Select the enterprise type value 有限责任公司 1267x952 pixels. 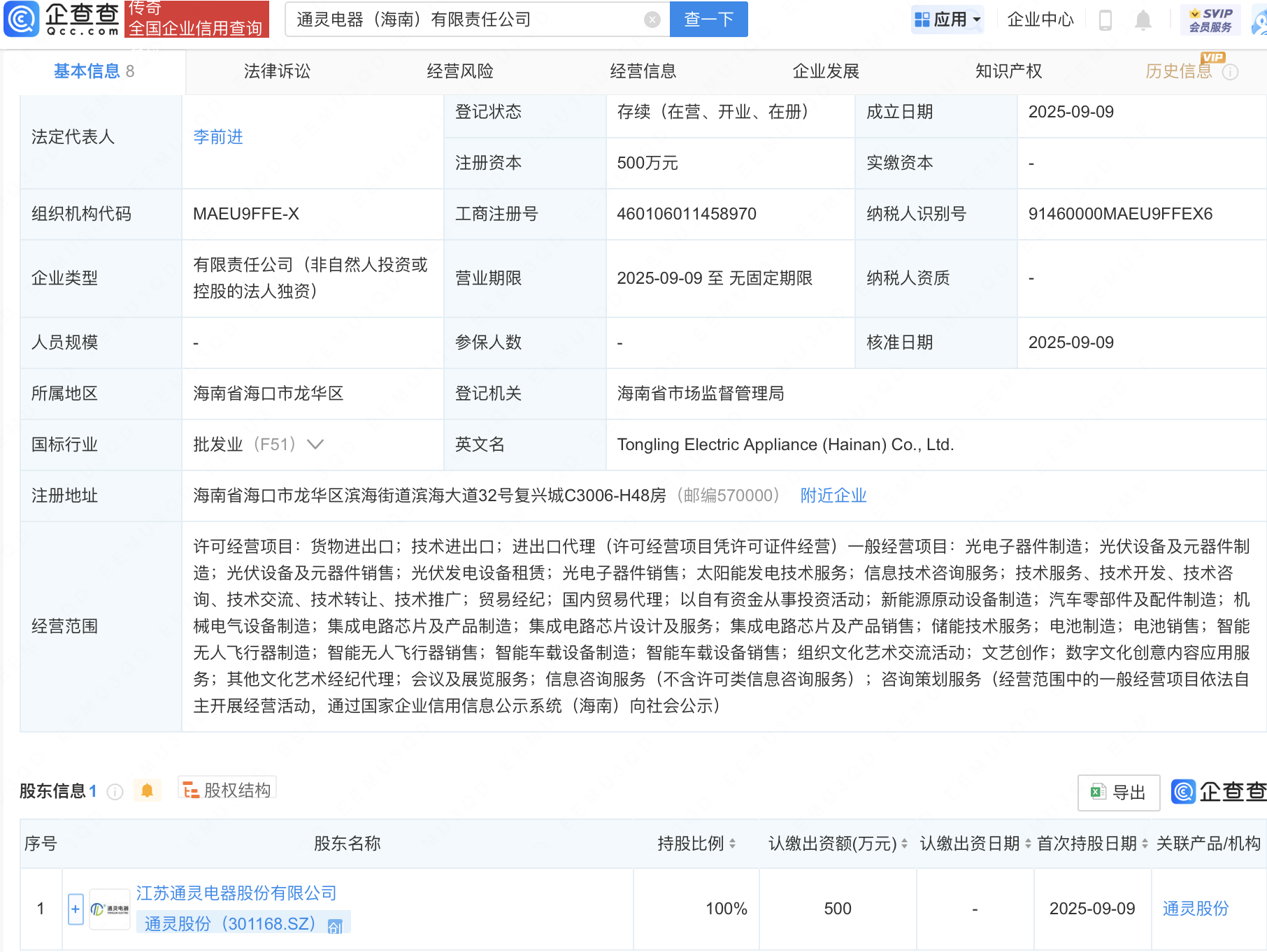point(310,278)
